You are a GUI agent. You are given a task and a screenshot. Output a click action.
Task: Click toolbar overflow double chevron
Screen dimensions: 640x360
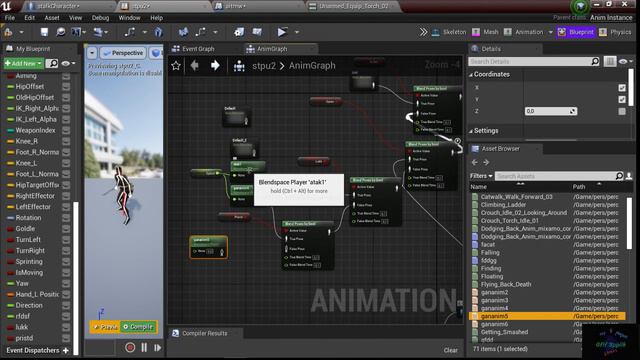(x=423, y=32)
